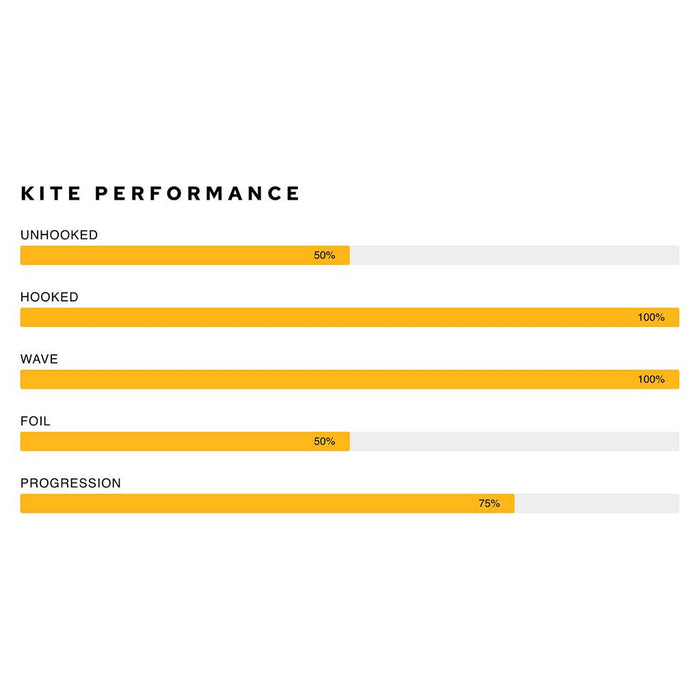Click the gray empty part of the Progression bar
Screen dimensions: 700x700
click(x=596, y=503)
